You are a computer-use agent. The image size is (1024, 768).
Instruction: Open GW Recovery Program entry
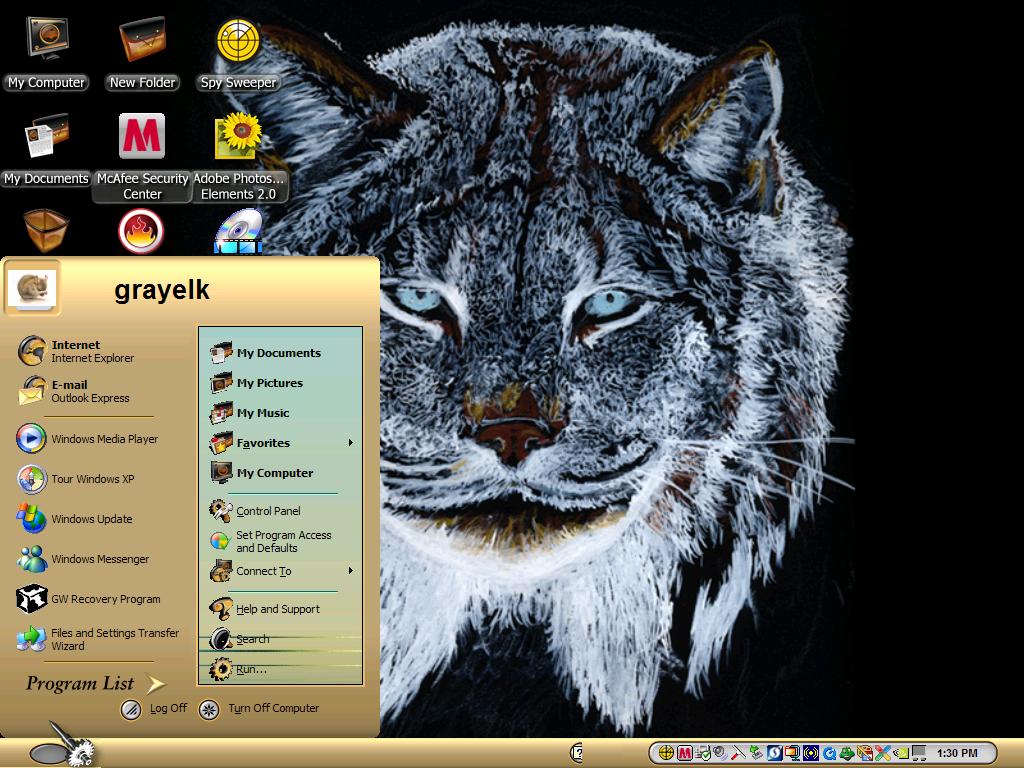tap(89, 599)
